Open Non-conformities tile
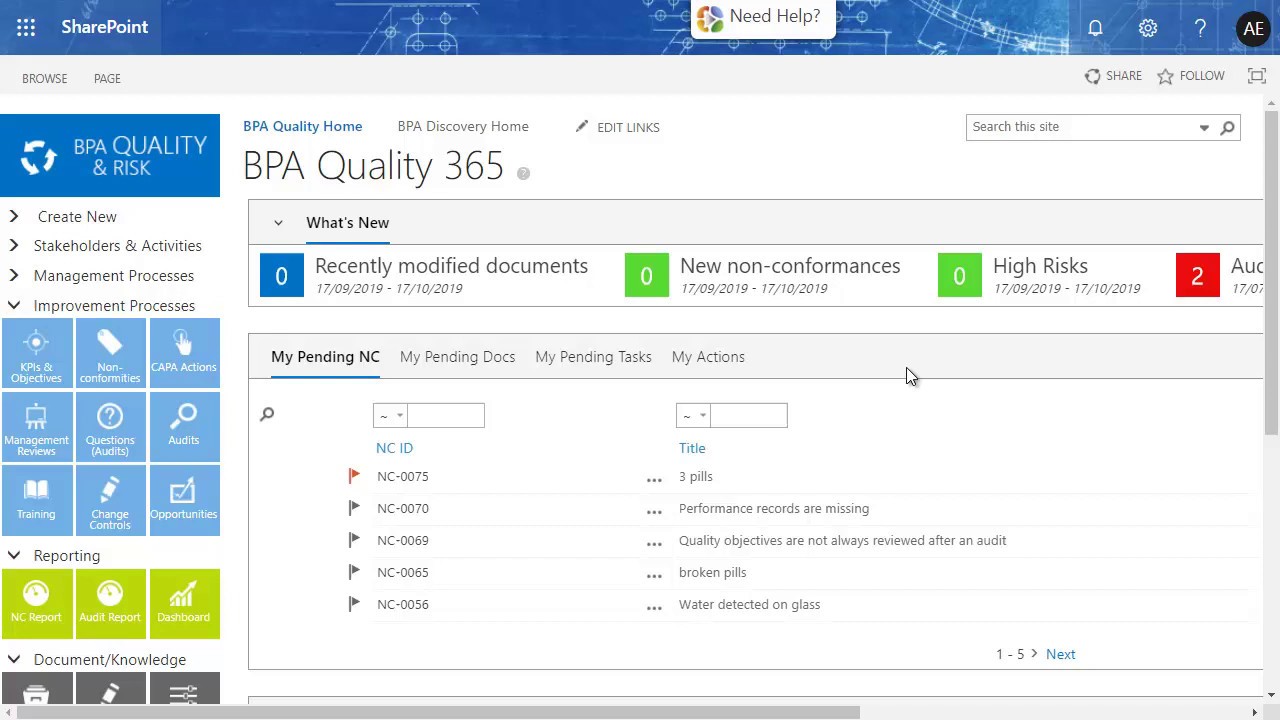The width and height of the screenshot is (1280, 720). 110,355
